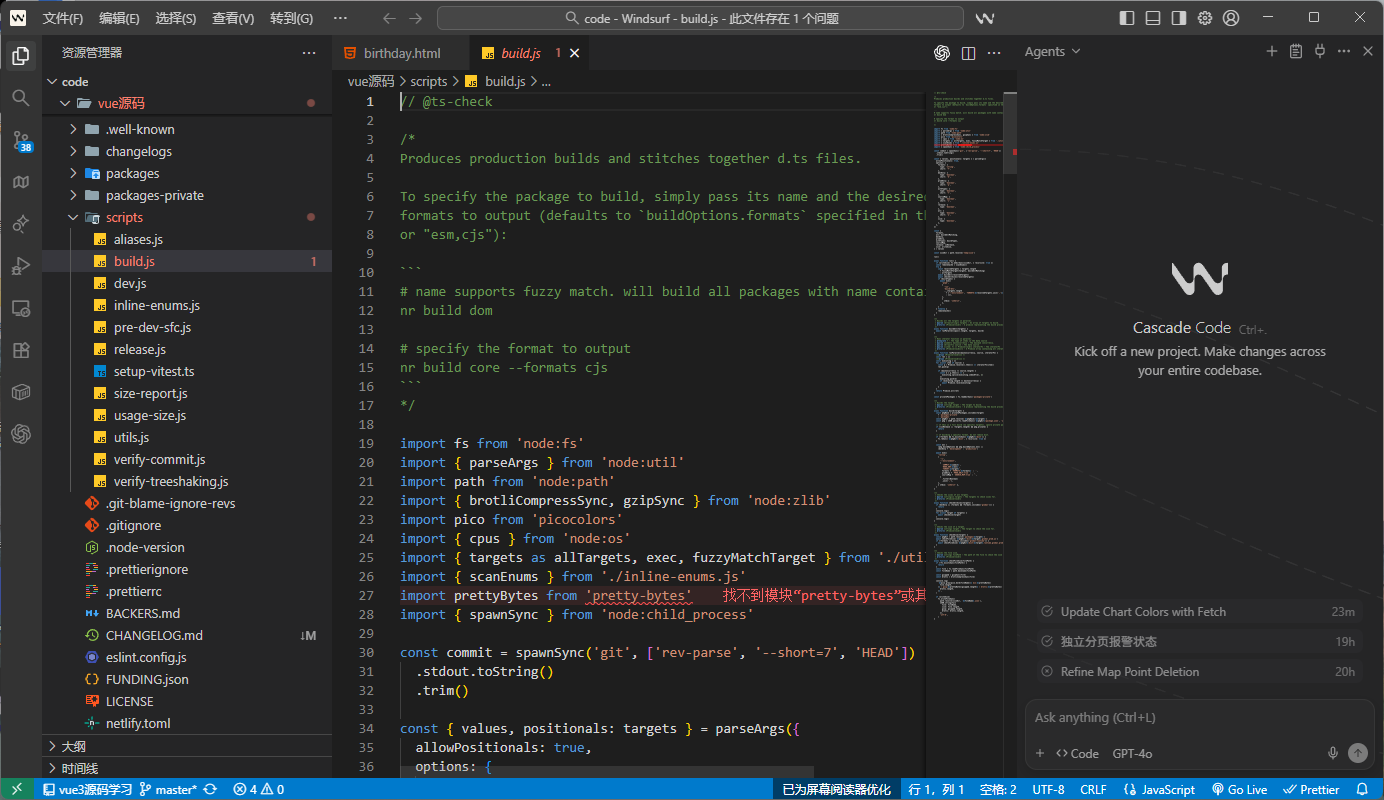
Task: Expand the packages-private folder
Action: point(73,195)
